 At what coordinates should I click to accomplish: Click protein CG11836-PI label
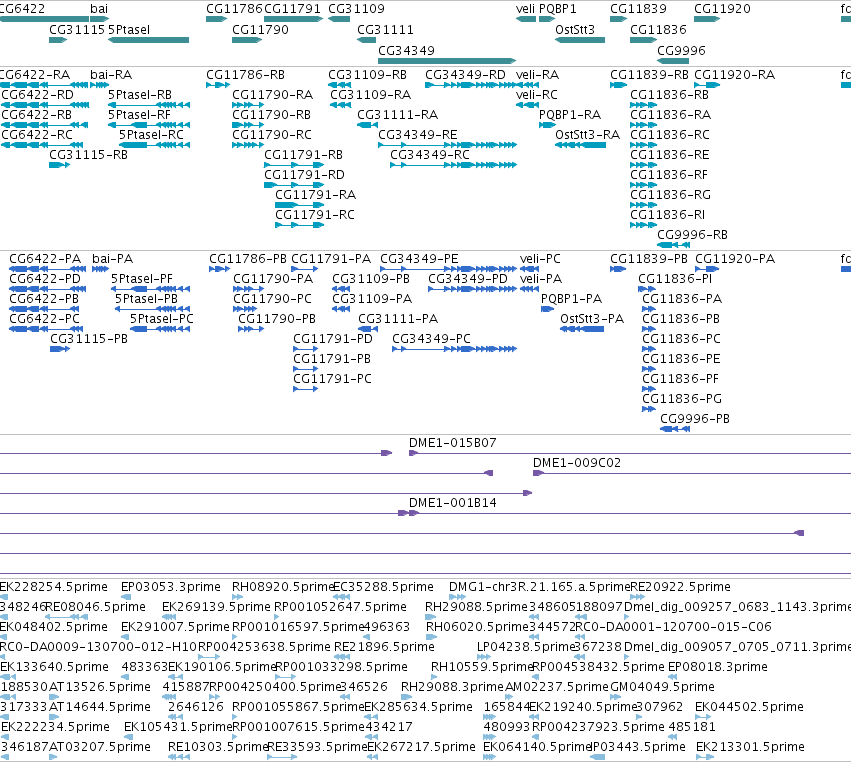click(675, 278)
